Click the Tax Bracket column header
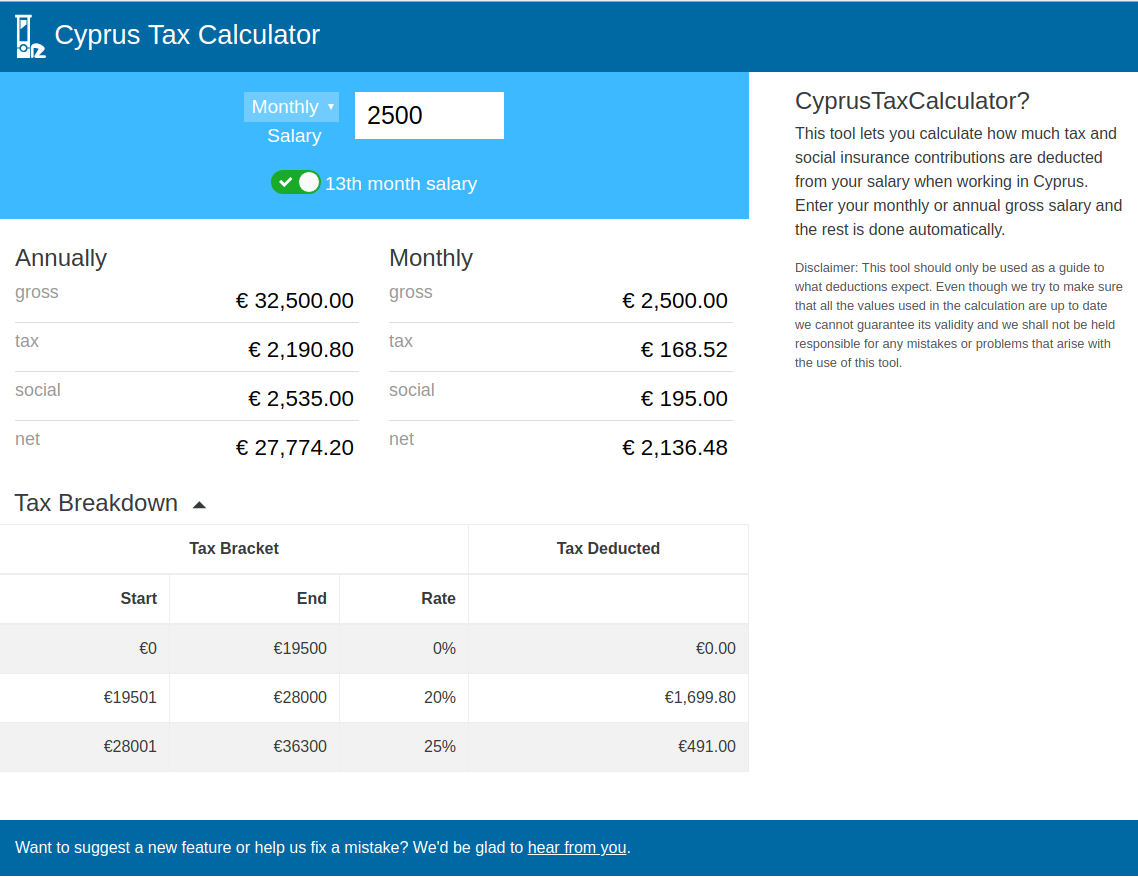Viewport: 1138px width, 878px height. coord(234,549)
